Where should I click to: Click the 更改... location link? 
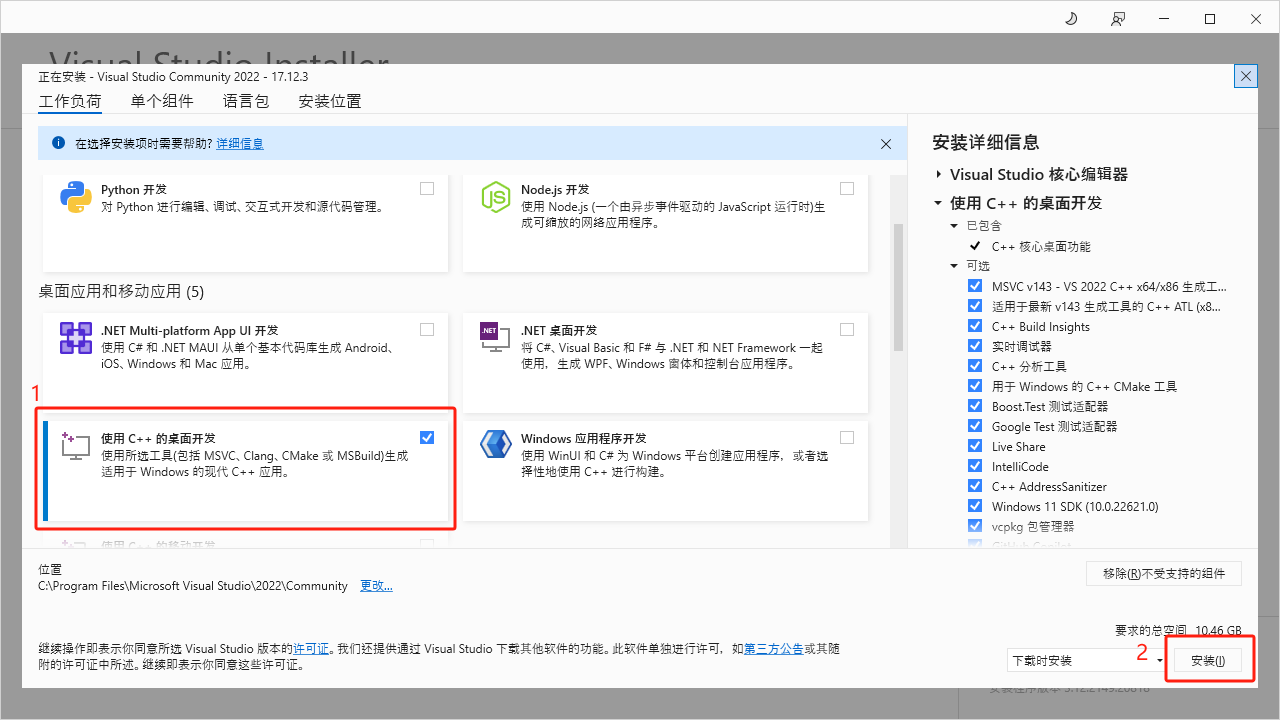(377, 586)
